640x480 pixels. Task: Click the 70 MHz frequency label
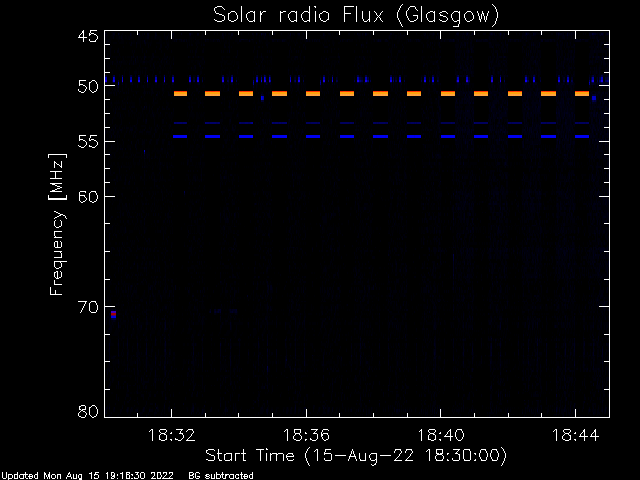(x=88, y=307)
